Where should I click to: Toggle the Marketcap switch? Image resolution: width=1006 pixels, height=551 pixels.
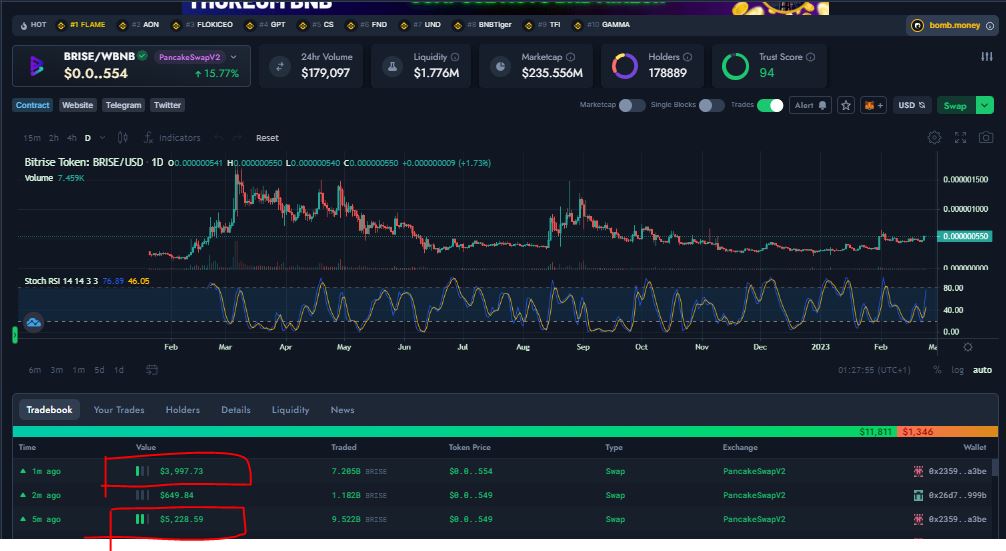click(x=631, y=105)
